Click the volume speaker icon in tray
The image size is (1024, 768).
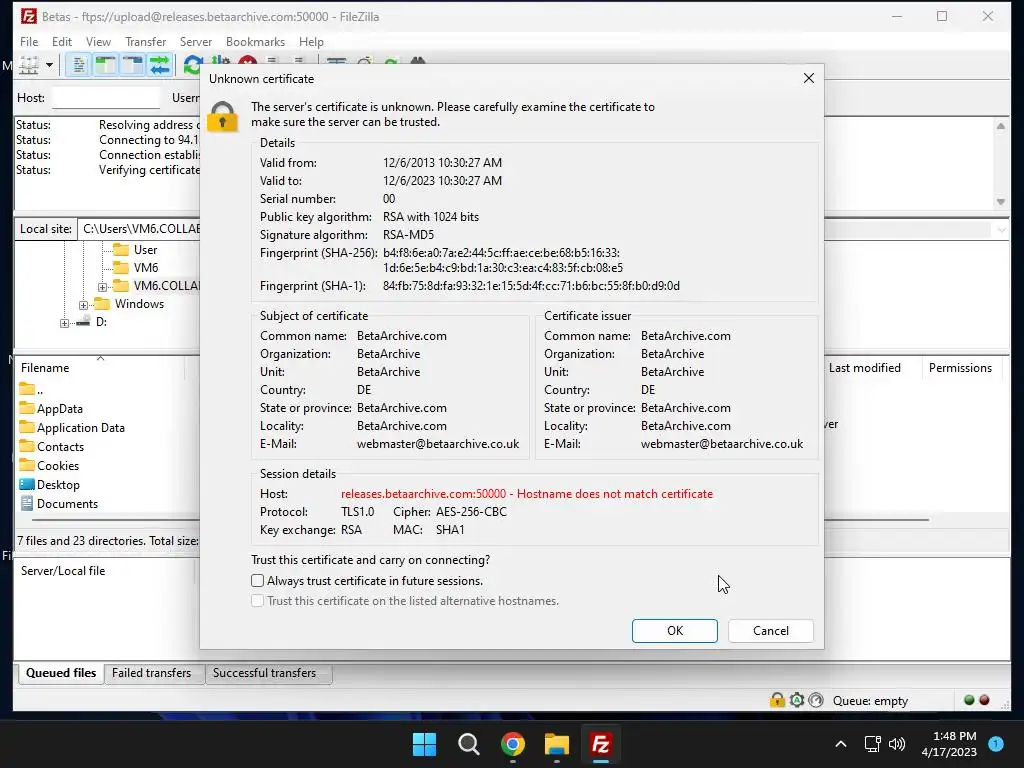tap(897, 744)
